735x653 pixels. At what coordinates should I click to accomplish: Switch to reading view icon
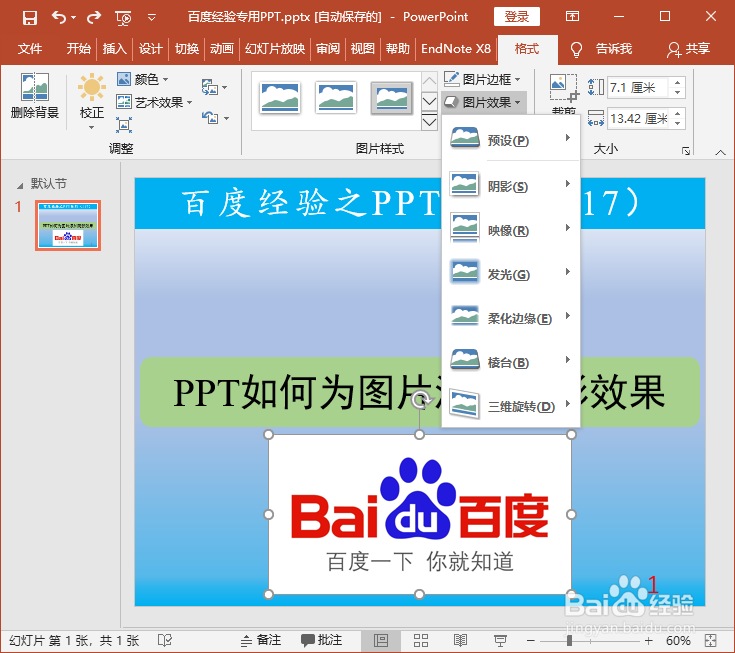460,640
